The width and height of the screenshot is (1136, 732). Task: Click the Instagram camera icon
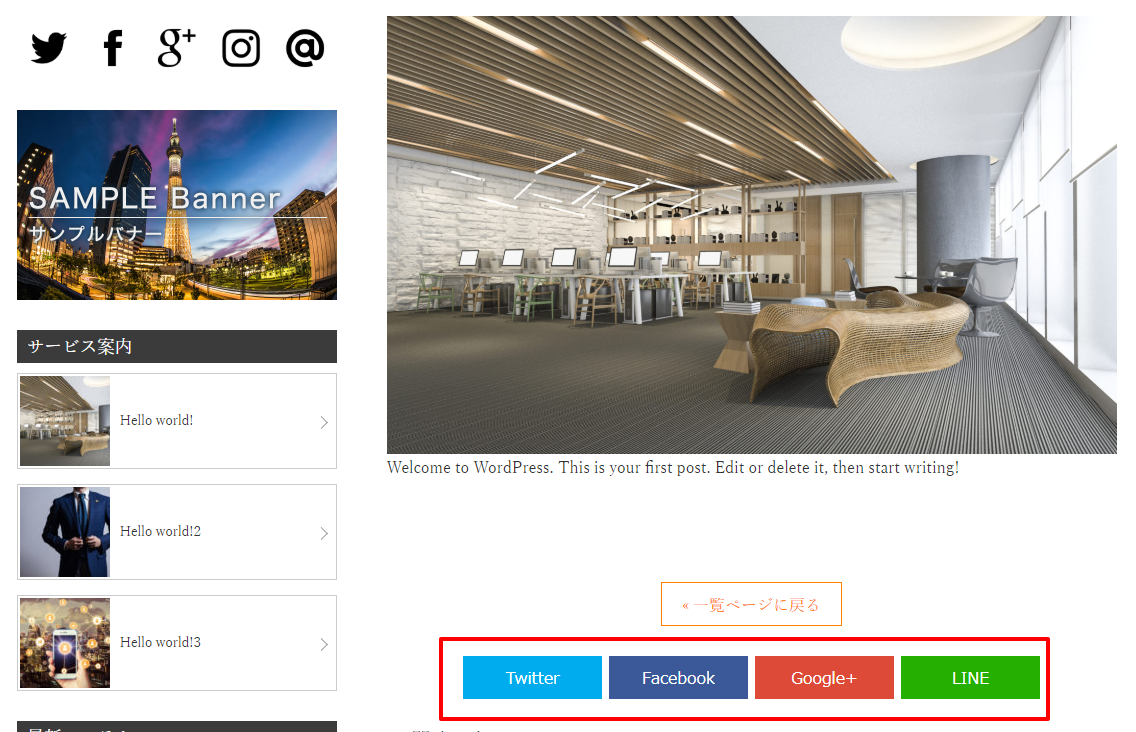click(241, 49)
